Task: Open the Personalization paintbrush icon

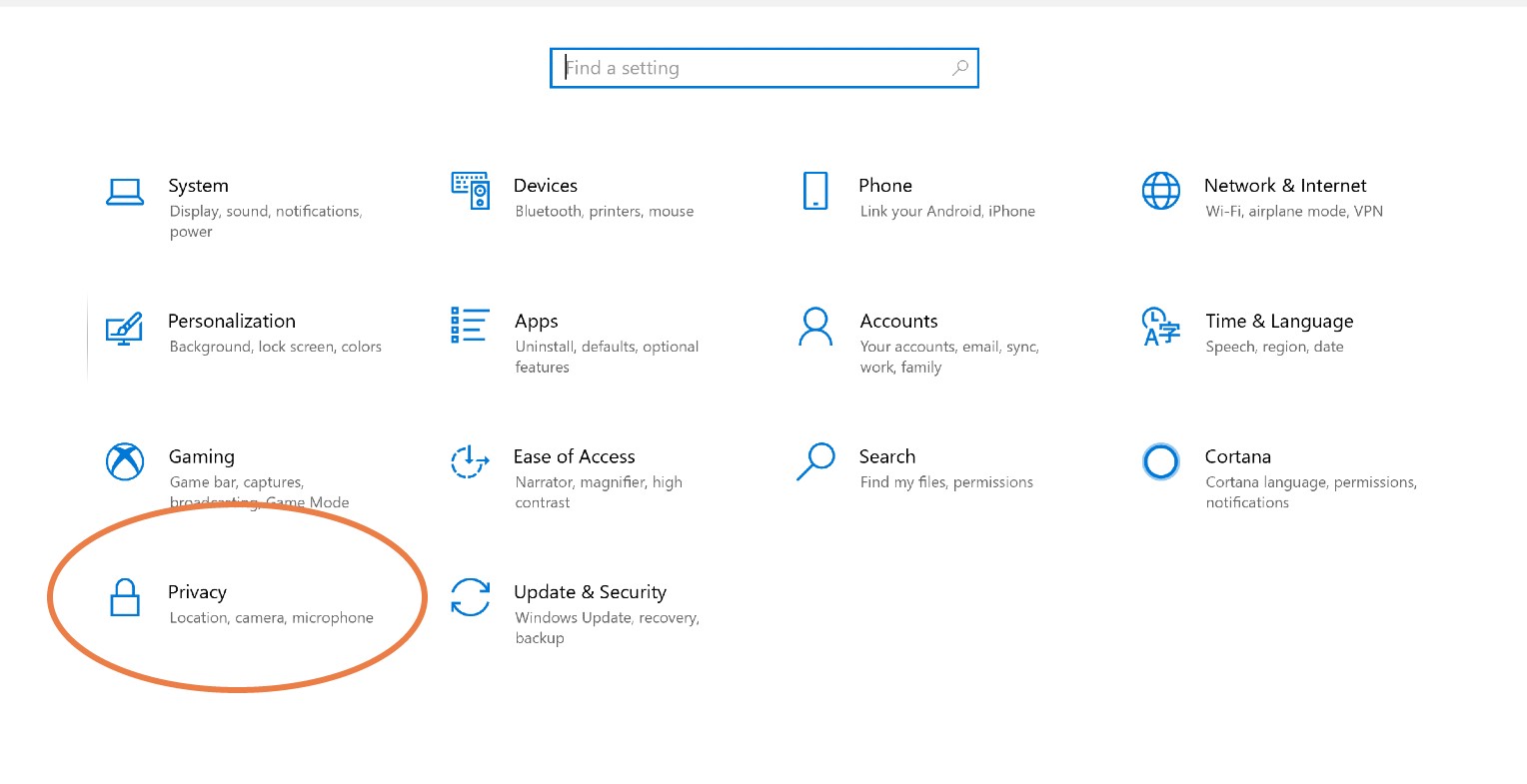Action: (124, 328)
